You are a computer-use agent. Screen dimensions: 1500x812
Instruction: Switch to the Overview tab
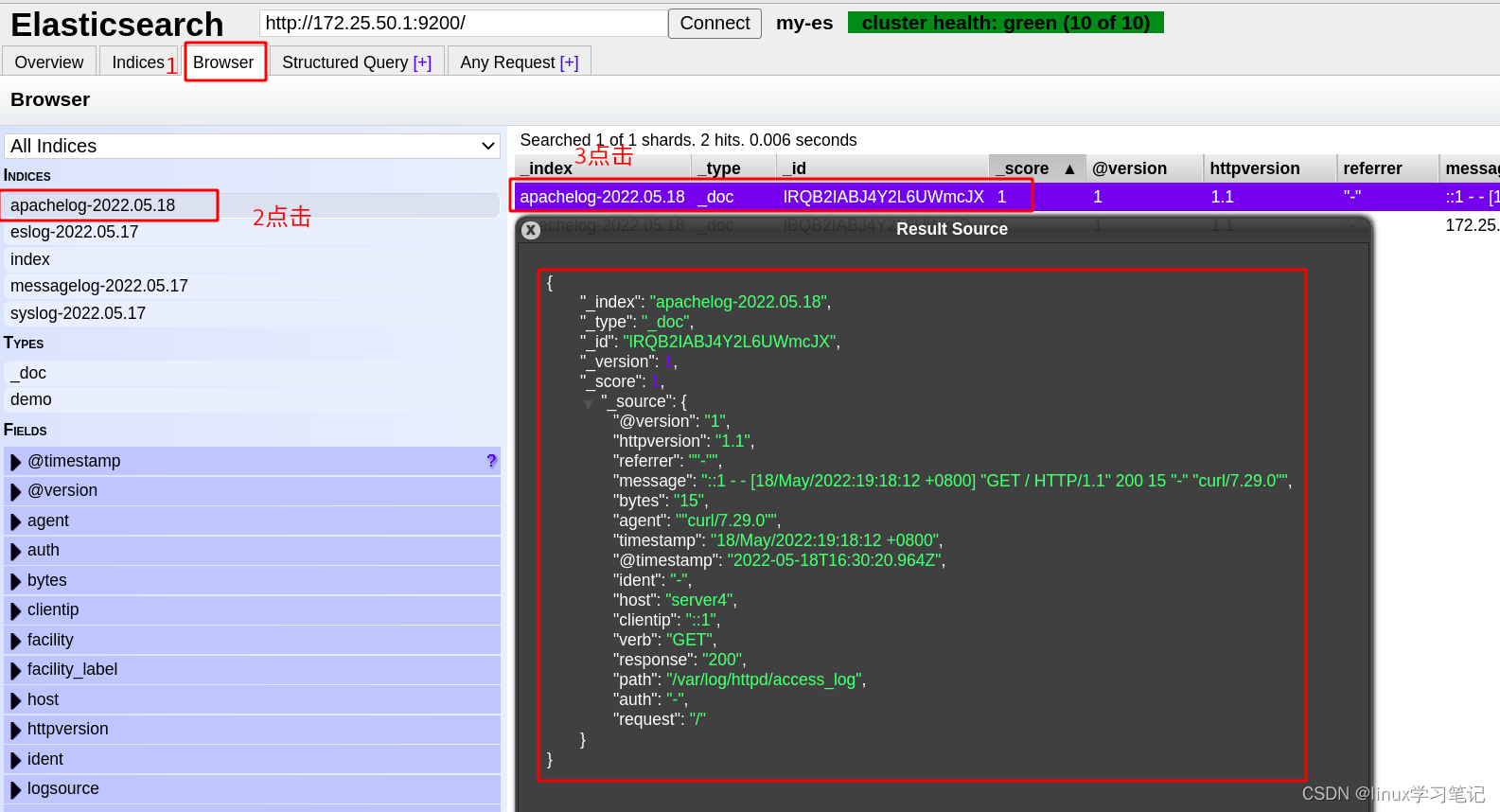coord(49,62)
